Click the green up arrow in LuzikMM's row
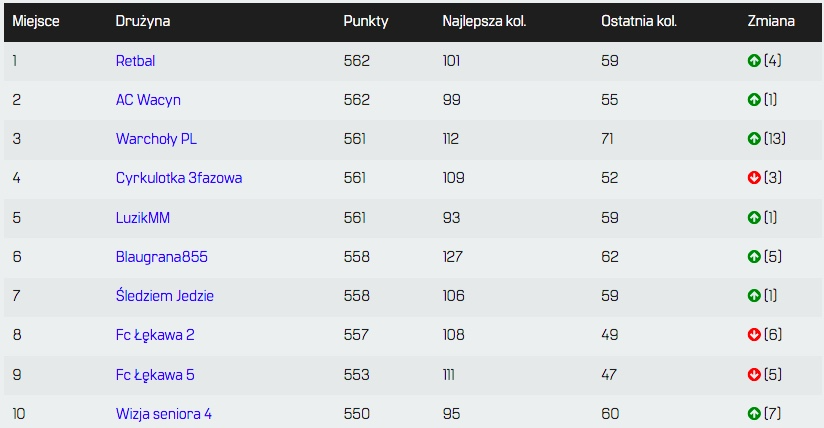Image resolution: width=824 pixels, height=428 pixels. (754, 217)
